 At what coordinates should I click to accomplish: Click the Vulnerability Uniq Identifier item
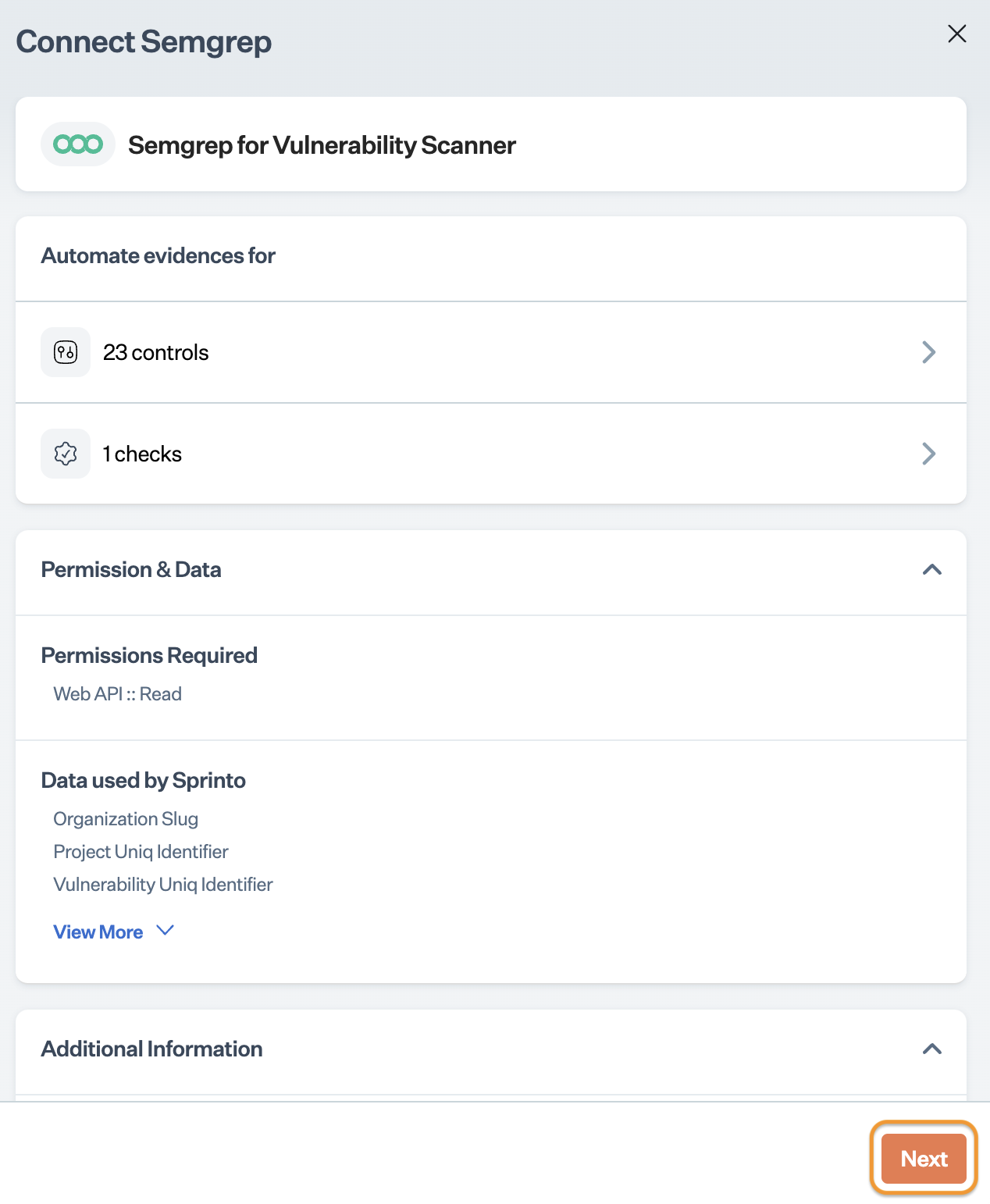pos(163,885)
